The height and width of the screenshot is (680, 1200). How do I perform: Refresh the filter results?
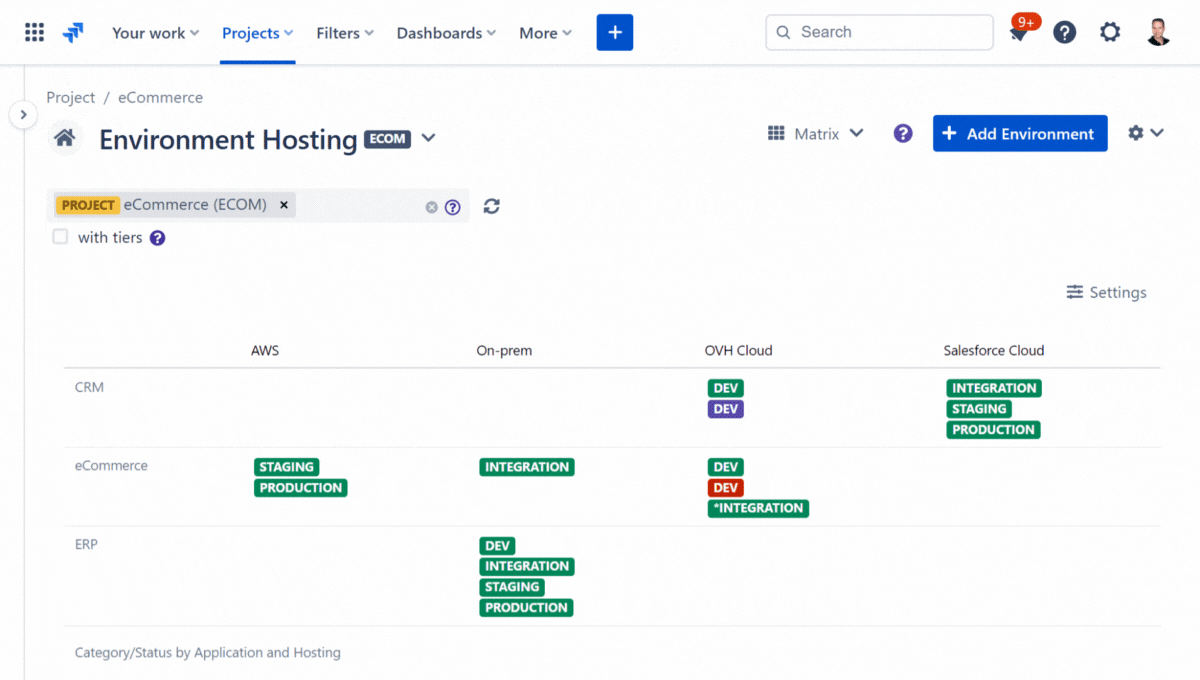pyautogui.click(x=491, y=206)
